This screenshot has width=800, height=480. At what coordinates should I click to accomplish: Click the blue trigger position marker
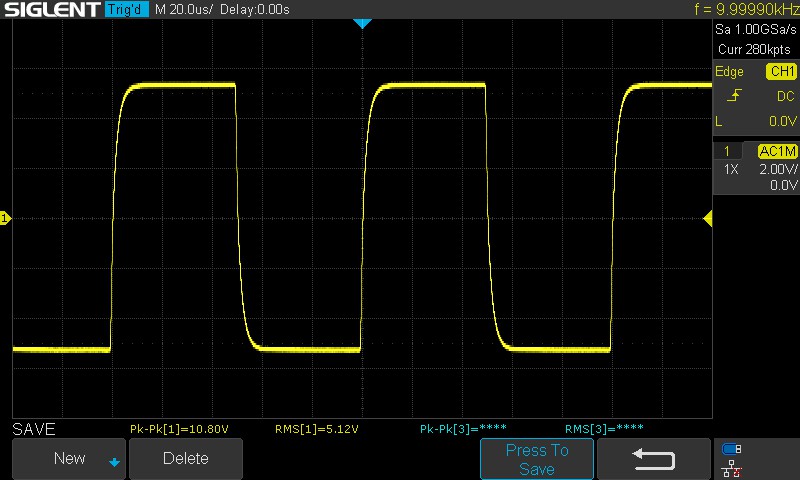tap(362, 23)
